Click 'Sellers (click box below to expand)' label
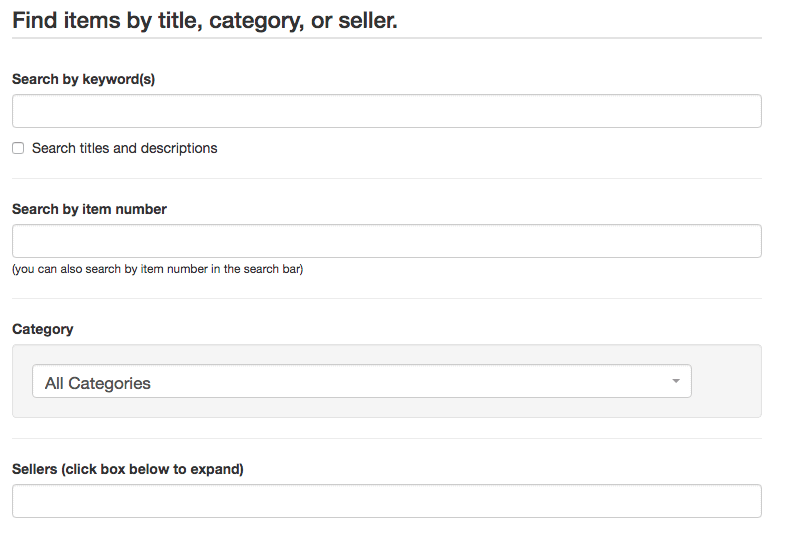The height and width of the screenshot is (533, 799). [127, 469]
